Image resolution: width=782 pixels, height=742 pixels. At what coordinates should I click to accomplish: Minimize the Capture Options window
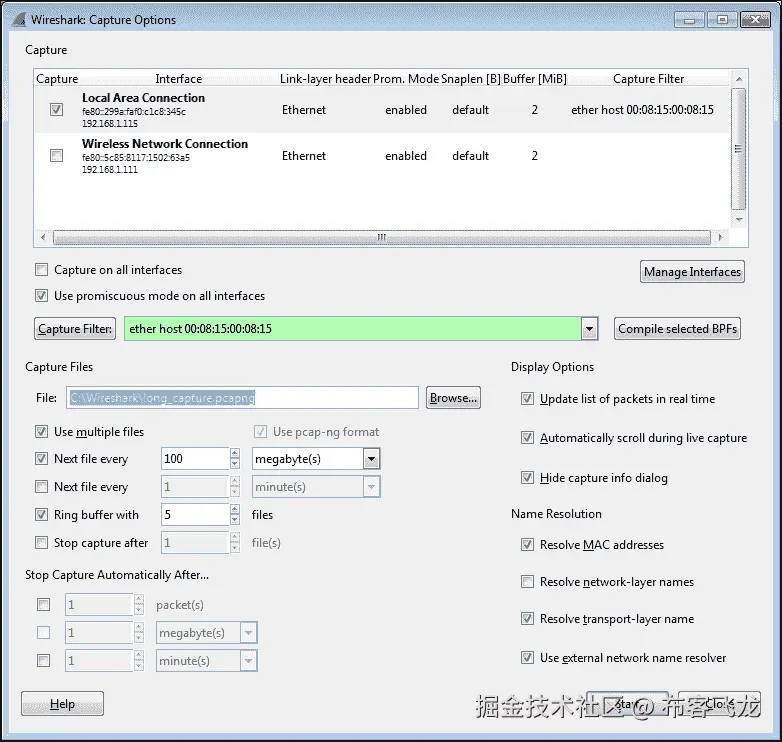690,20
